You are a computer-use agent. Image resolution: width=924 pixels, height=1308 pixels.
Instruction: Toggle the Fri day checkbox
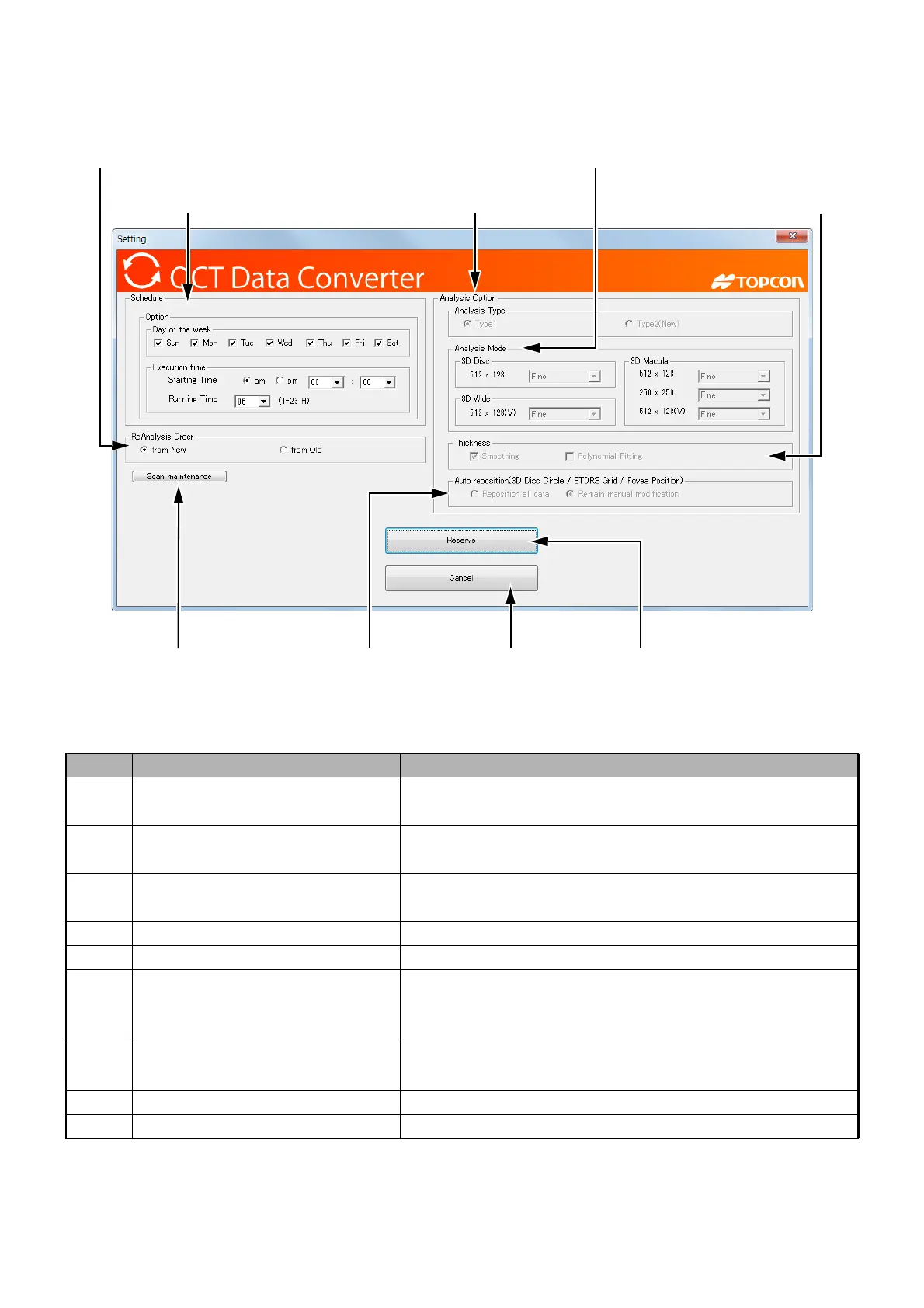tap(346, 343)
